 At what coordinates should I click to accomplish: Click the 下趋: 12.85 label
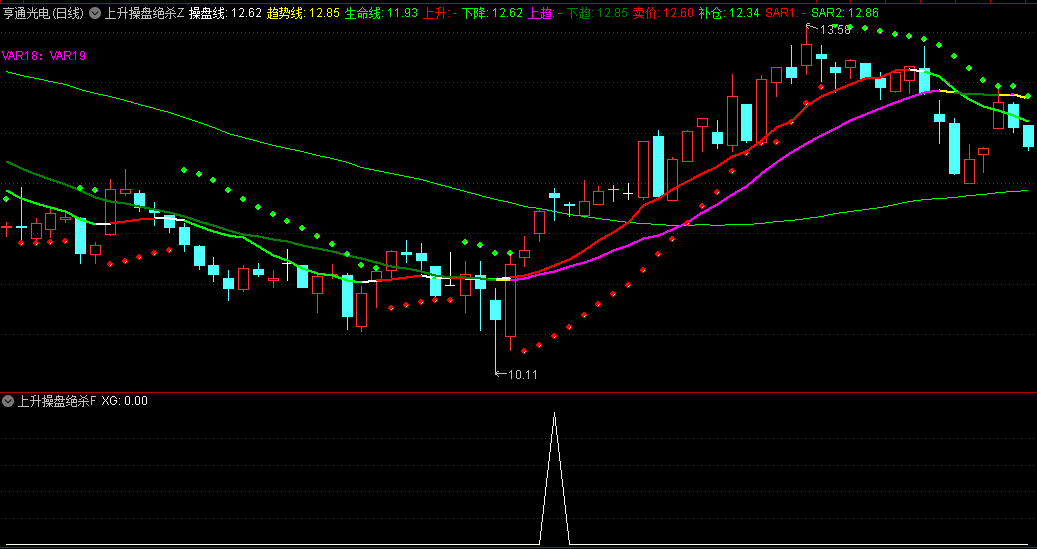tap(597, 13)
